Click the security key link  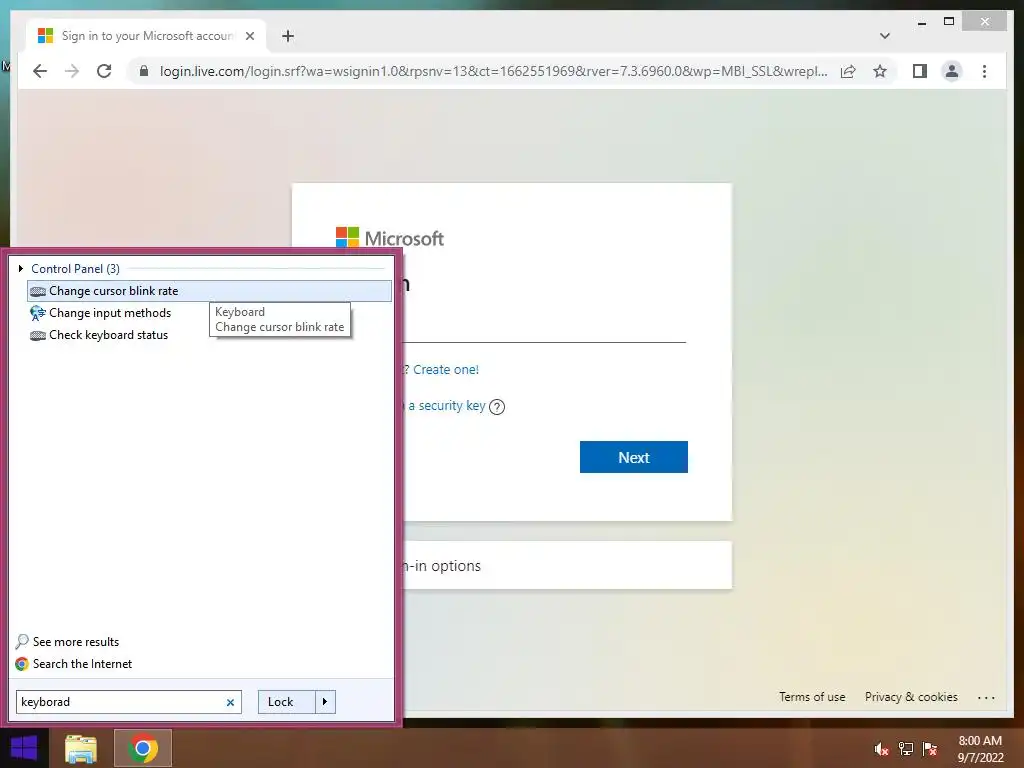[447, 406]
